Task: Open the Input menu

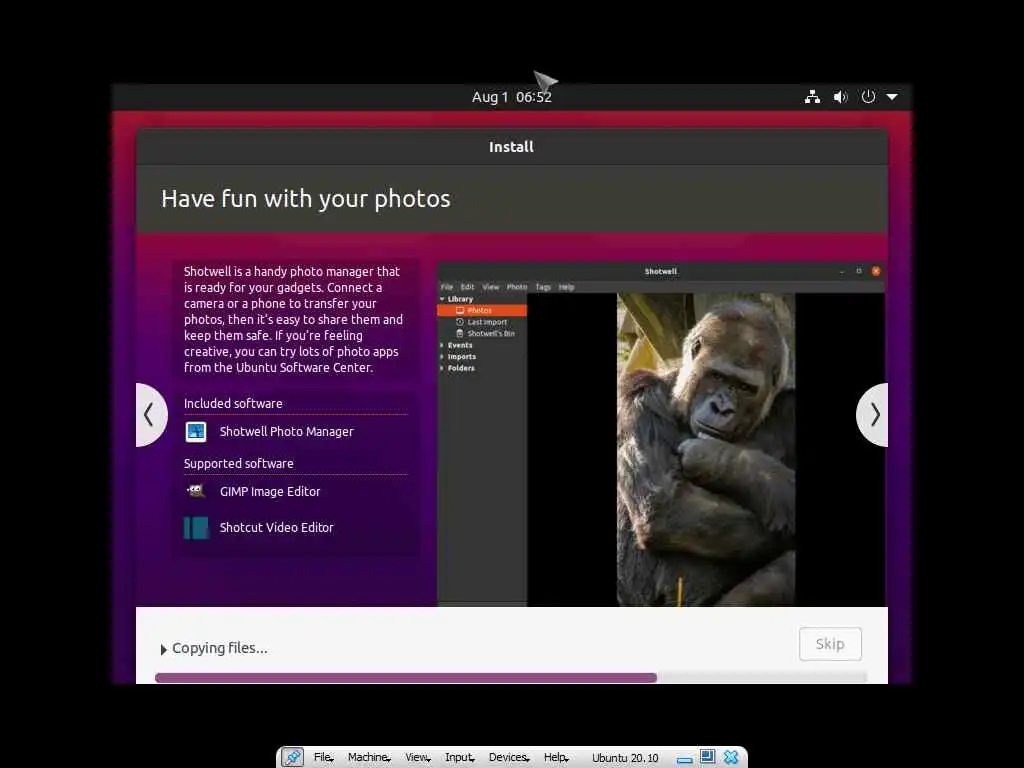Action: pos(460,757)
